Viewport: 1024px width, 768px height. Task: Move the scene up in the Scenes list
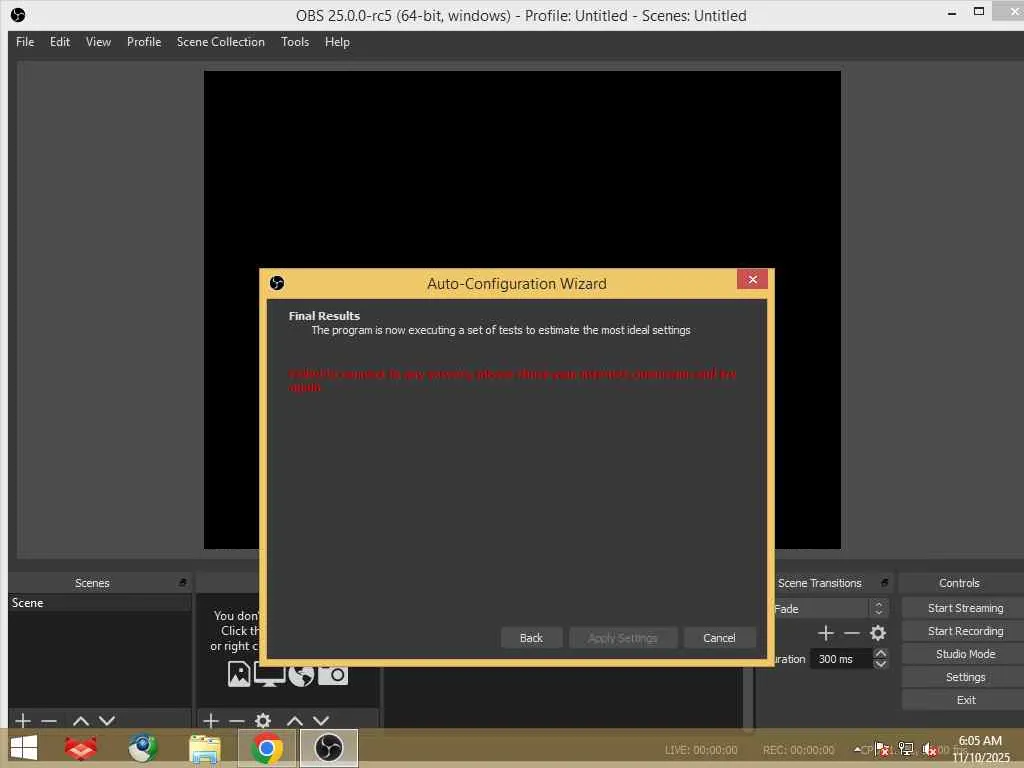(x=81, y=721)
